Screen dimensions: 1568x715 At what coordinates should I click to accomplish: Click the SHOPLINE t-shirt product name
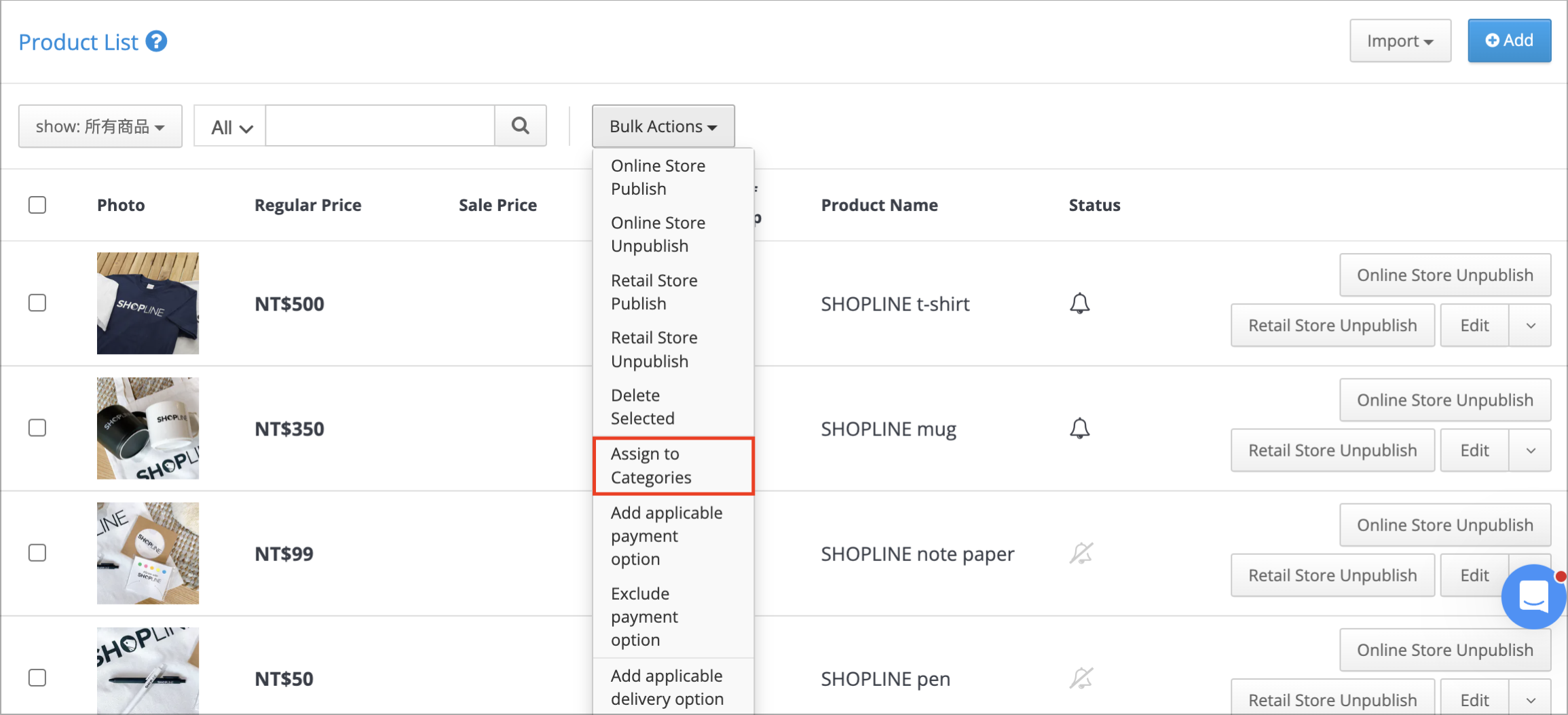click(895, 304)
